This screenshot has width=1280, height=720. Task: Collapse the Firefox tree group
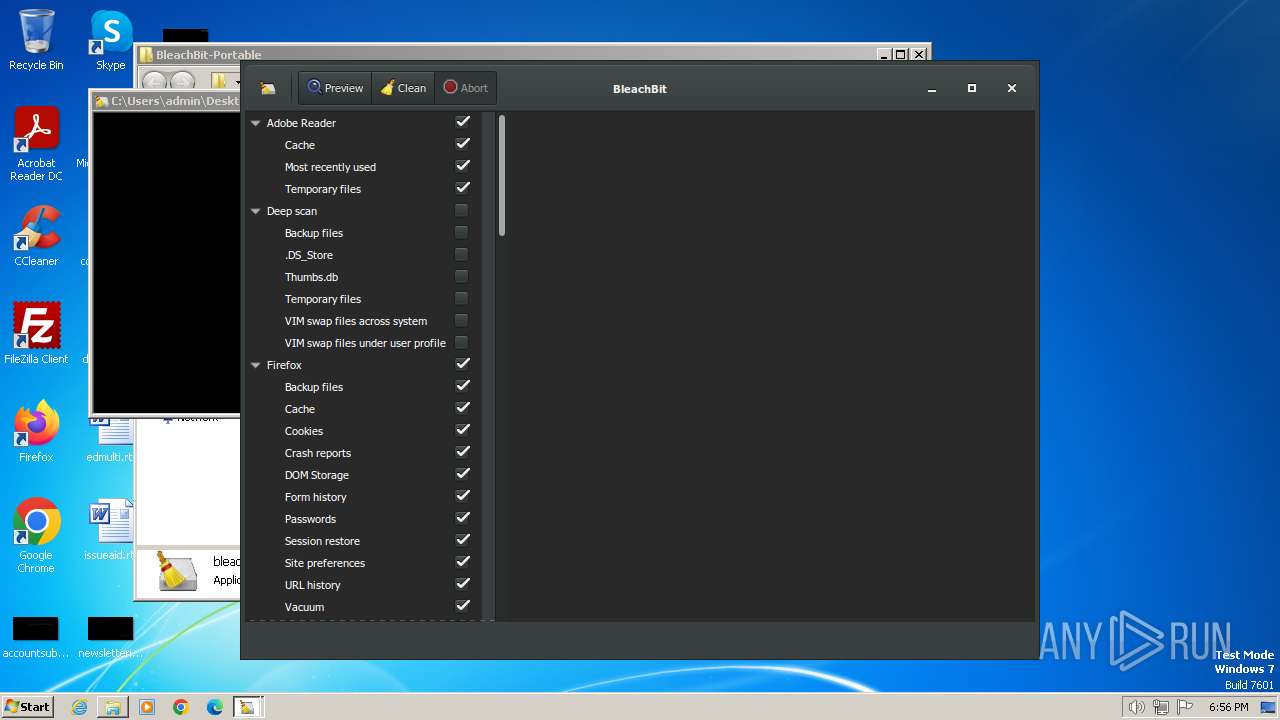tap(256, 365)
